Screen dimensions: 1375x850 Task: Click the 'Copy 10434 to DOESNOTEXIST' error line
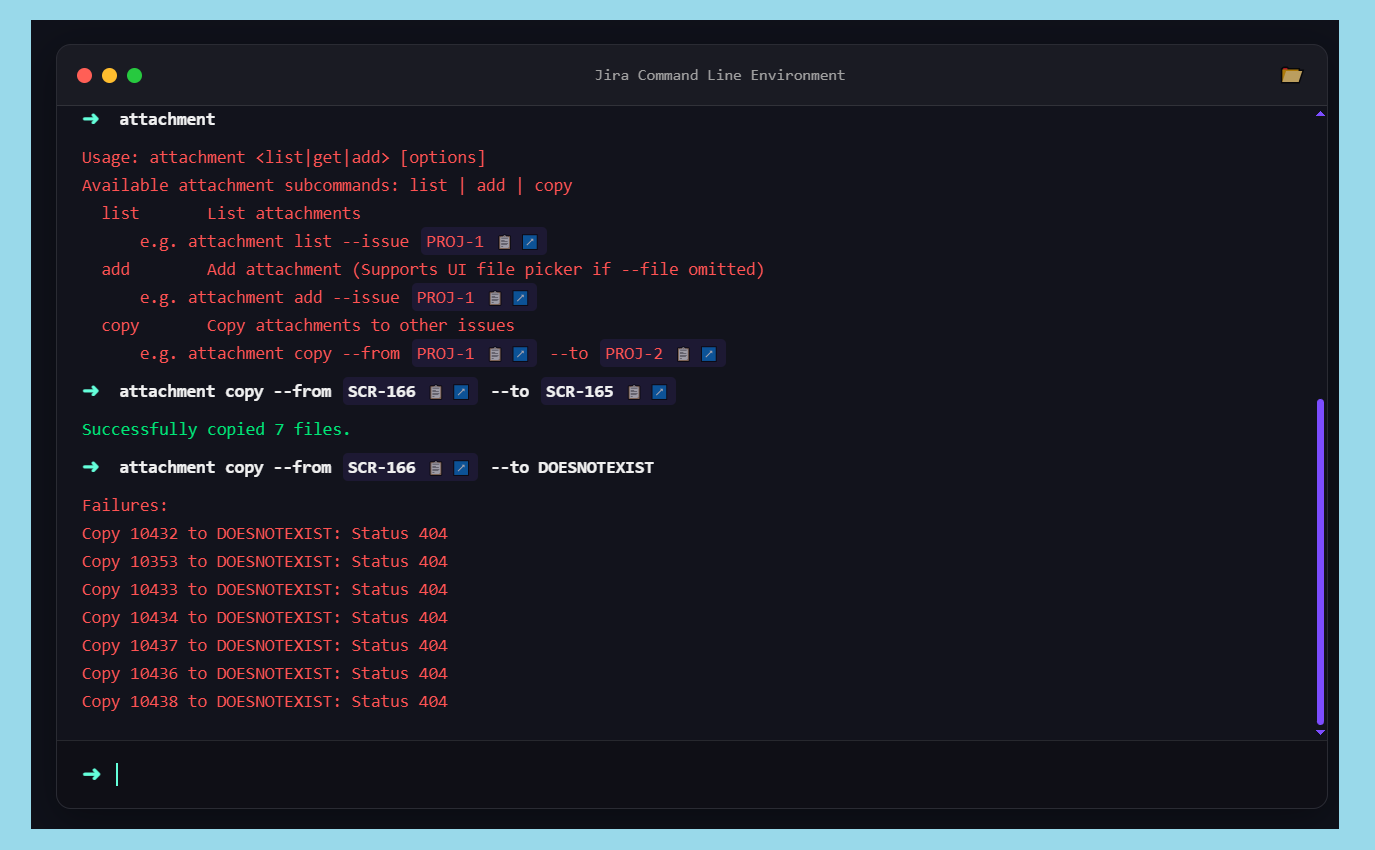(x=265, y=618)
